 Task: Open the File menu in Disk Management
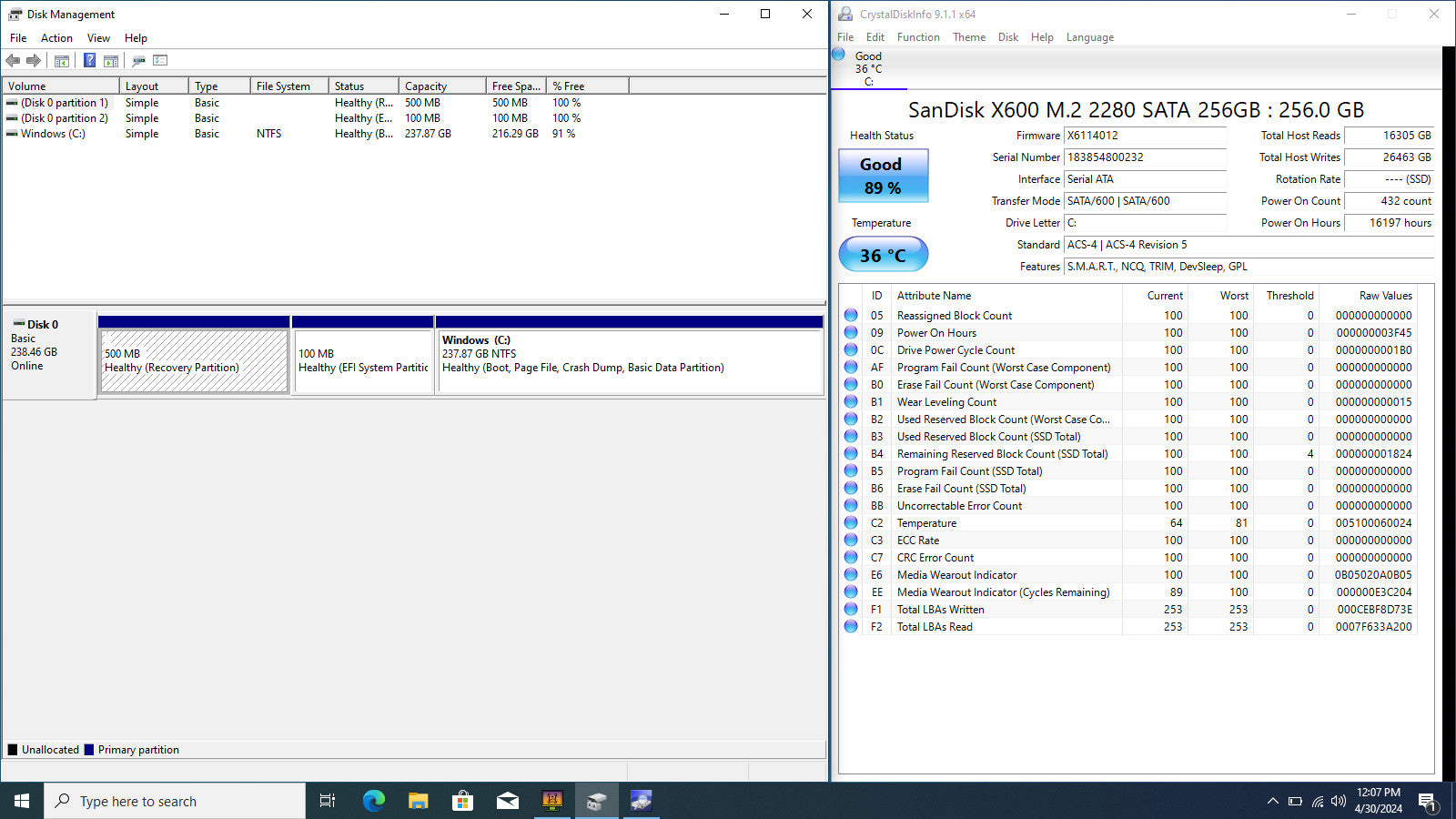(x=18, y=38)
